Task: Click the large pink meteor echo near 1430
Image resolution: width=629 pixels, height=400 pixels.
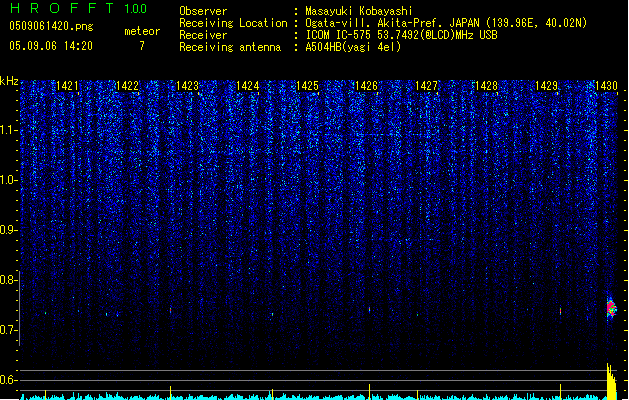Action: coord(611,308)
